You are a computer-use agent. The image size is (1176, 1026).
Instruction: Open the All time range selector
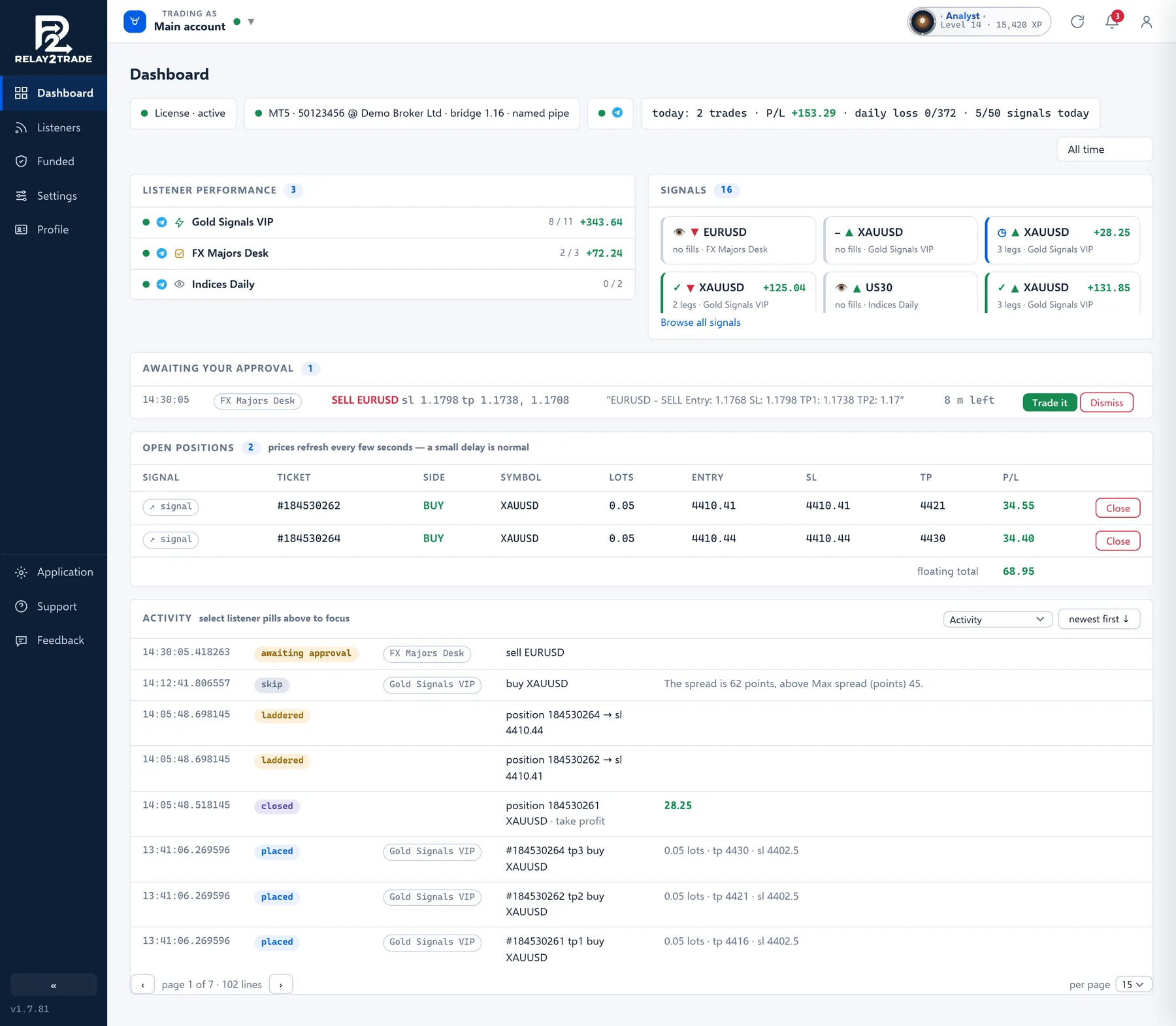[1105, 150]
